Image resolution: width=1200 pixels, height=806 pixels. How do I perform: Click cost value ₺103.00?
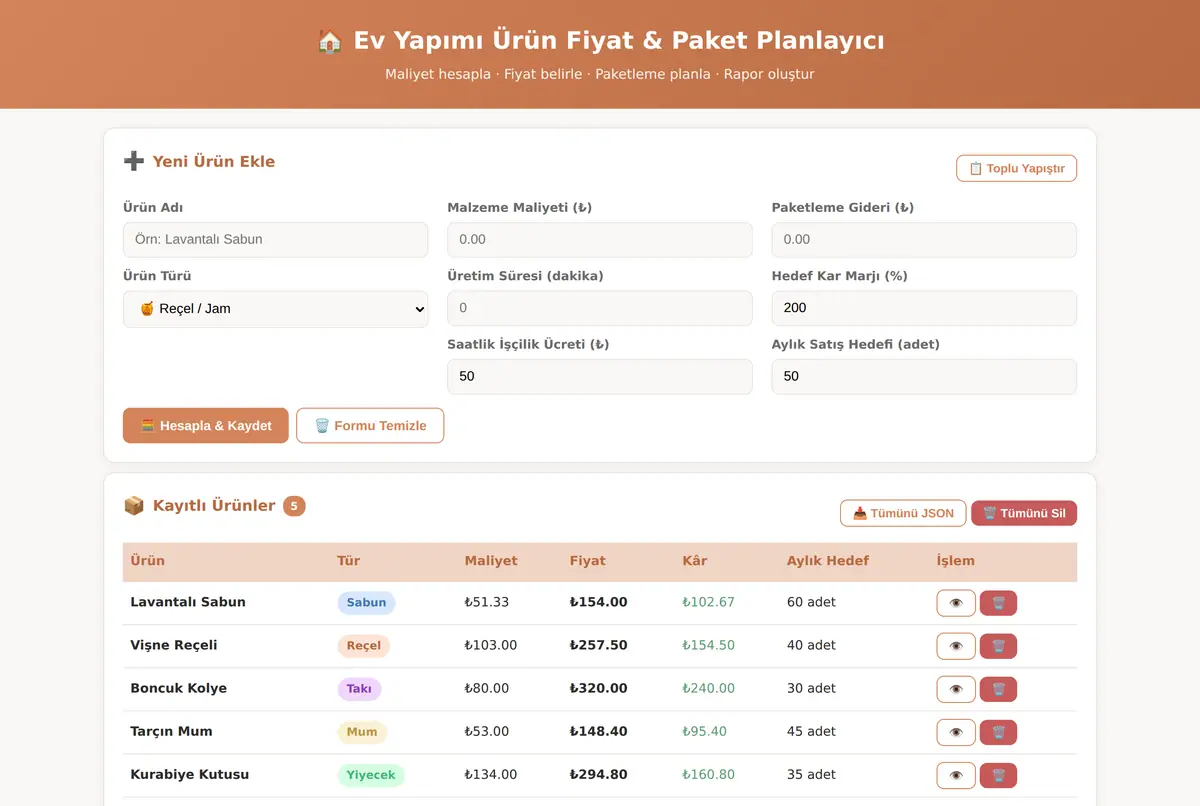[491, 645]
